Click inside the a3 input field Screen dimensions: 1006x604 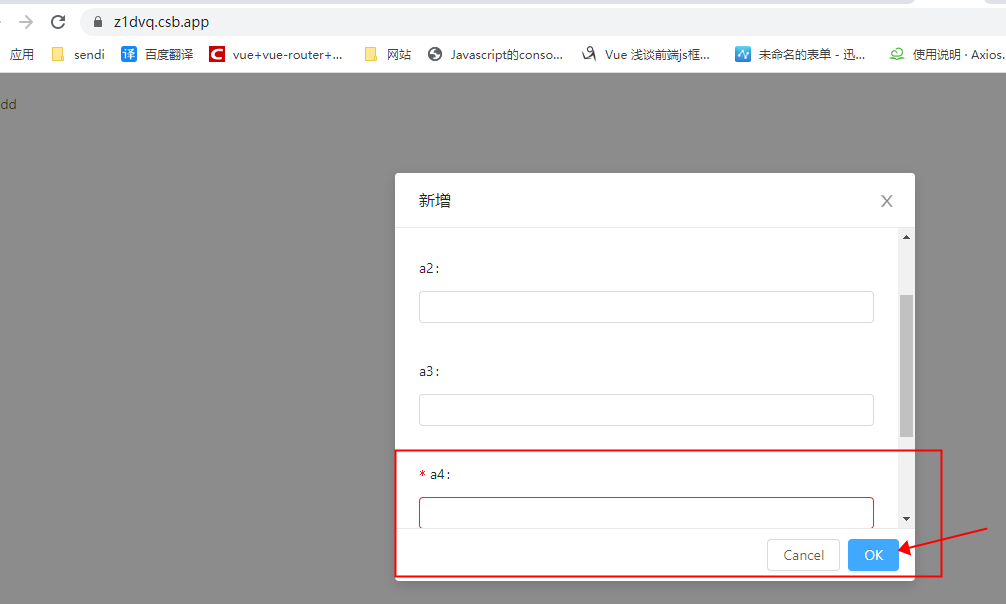[x=645, y=410]
